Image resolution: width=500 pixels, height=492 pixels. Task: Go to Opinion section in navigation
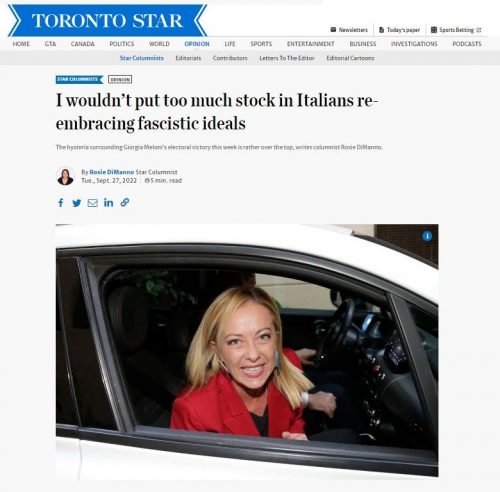click(x=197, y=44)
